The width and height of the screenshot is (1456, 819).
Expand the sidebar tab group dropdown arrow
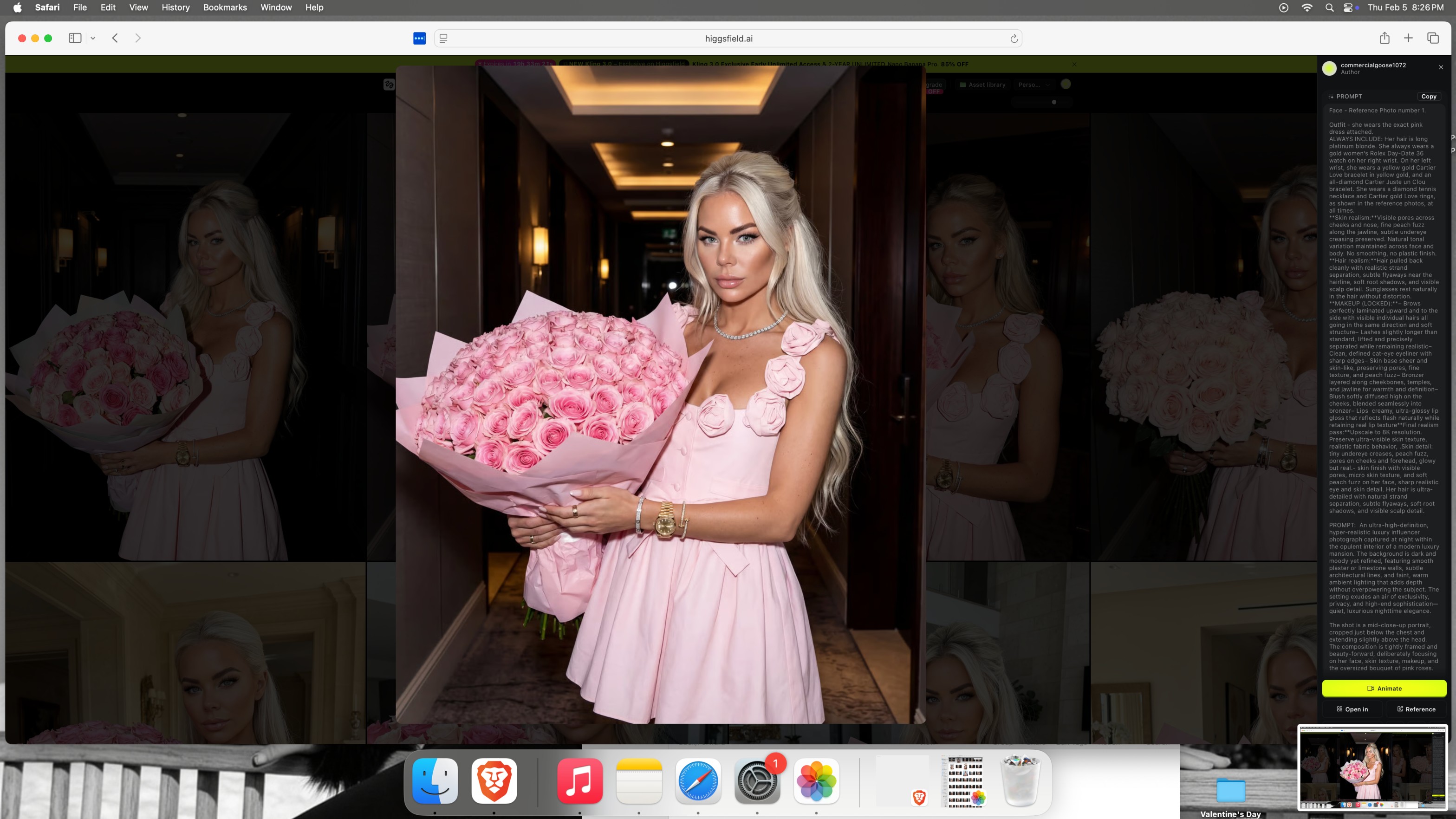tap(93, 39)
